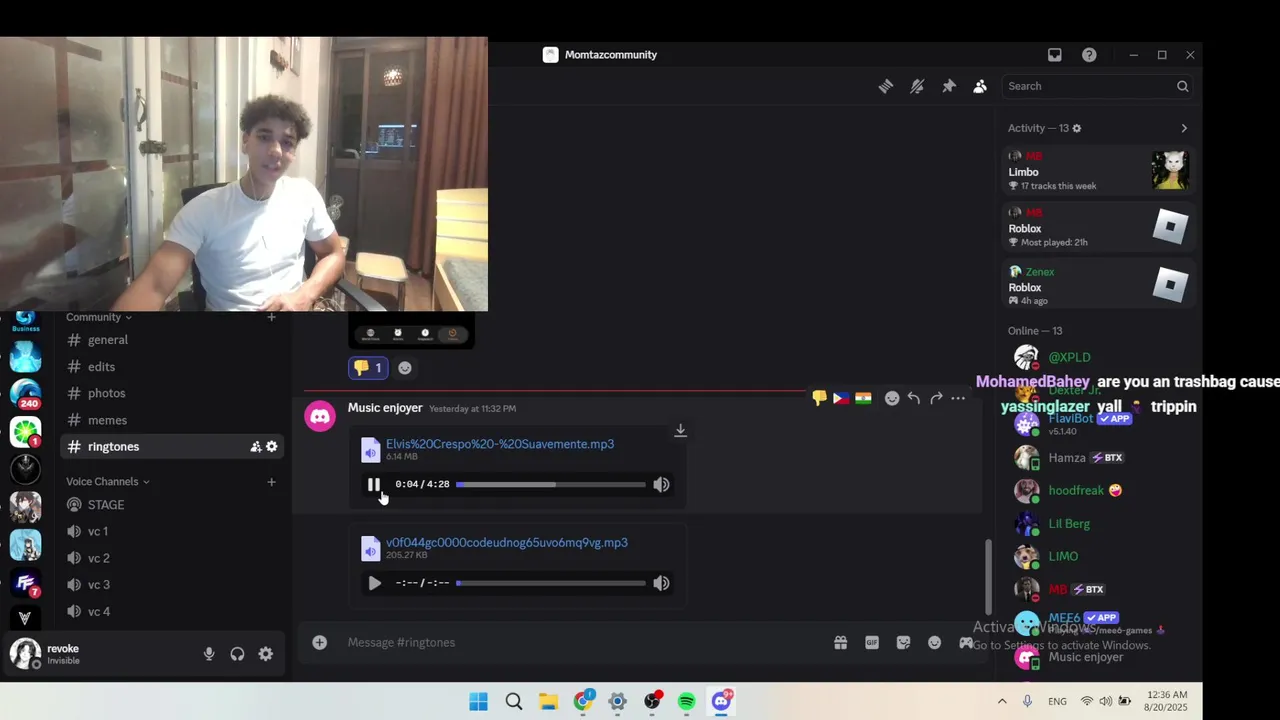Click the progress bar of v0f044gc0000 audio
The width and height of the screenshot is (1280, 720).
pos(551,583)
